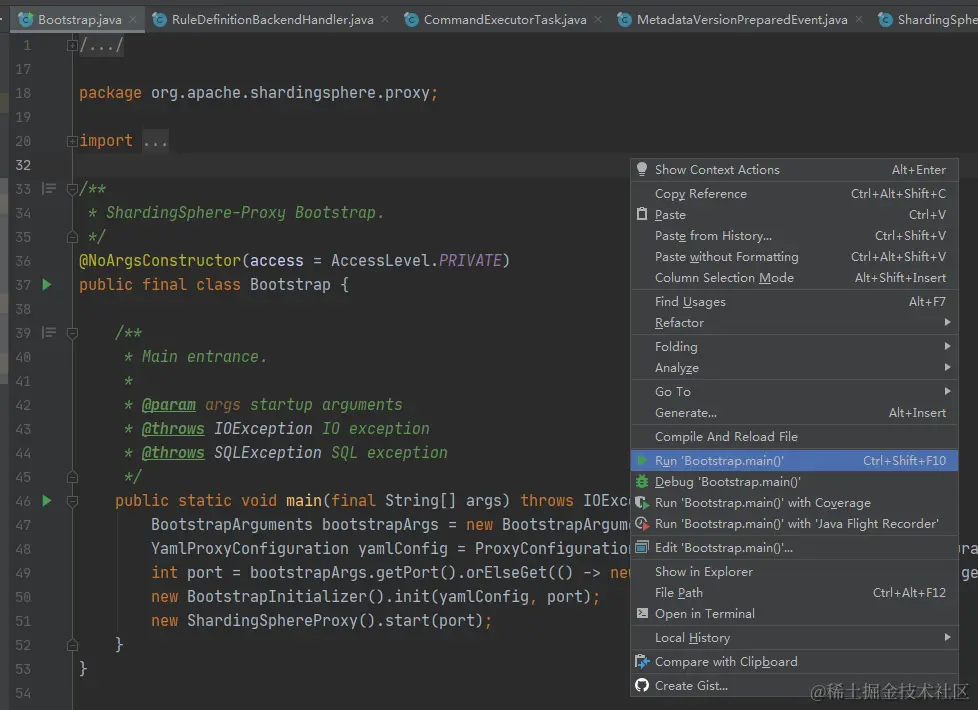The width and height of the screenshot is (978, 710).
Task: Click the clipboard icon next to Paste
Action: point(642,214)
